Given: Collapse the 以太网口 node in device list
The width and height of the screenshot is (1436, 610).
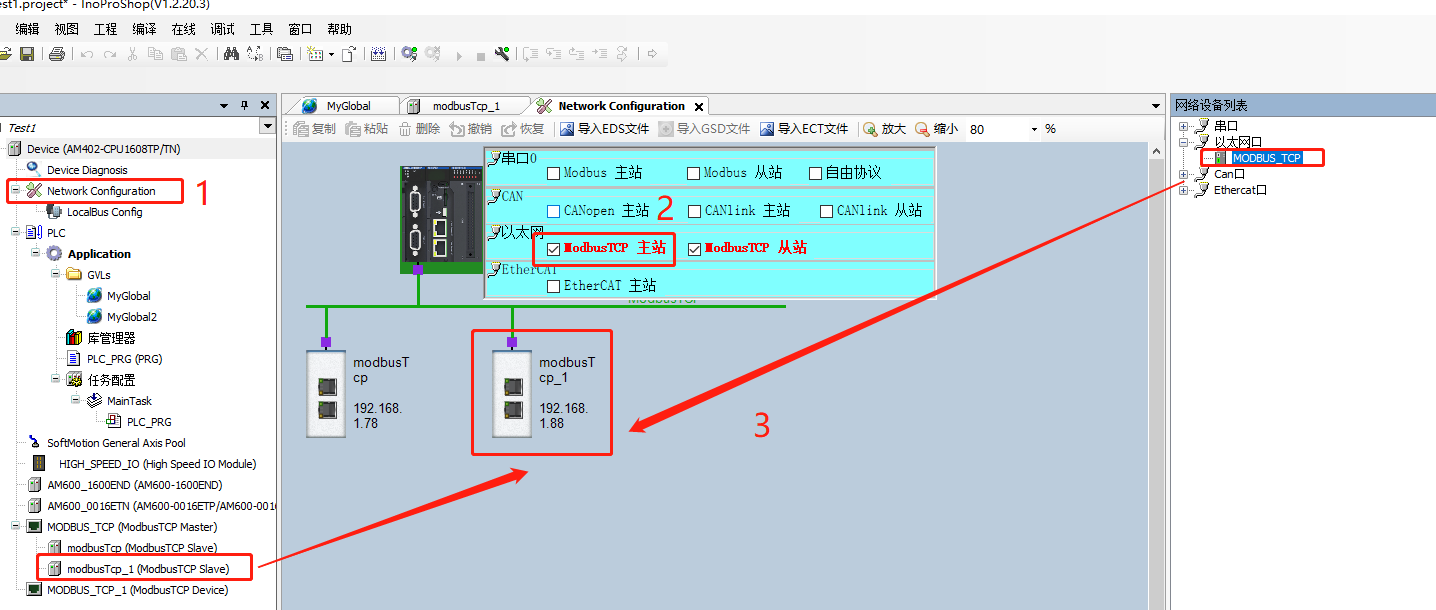Looking at the screenshot, I should [x=1184, y=142].
